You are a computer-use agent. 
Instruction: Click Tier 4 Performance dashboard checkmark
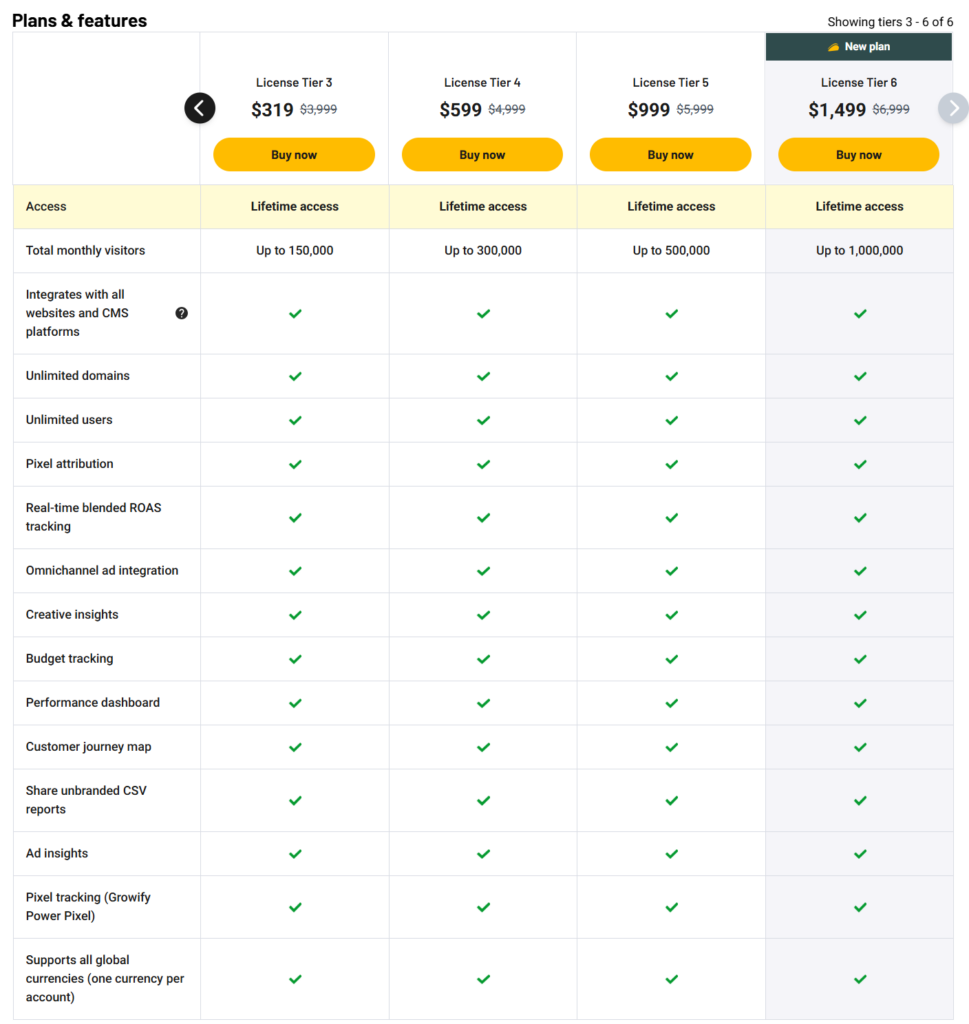pos(483,703)
